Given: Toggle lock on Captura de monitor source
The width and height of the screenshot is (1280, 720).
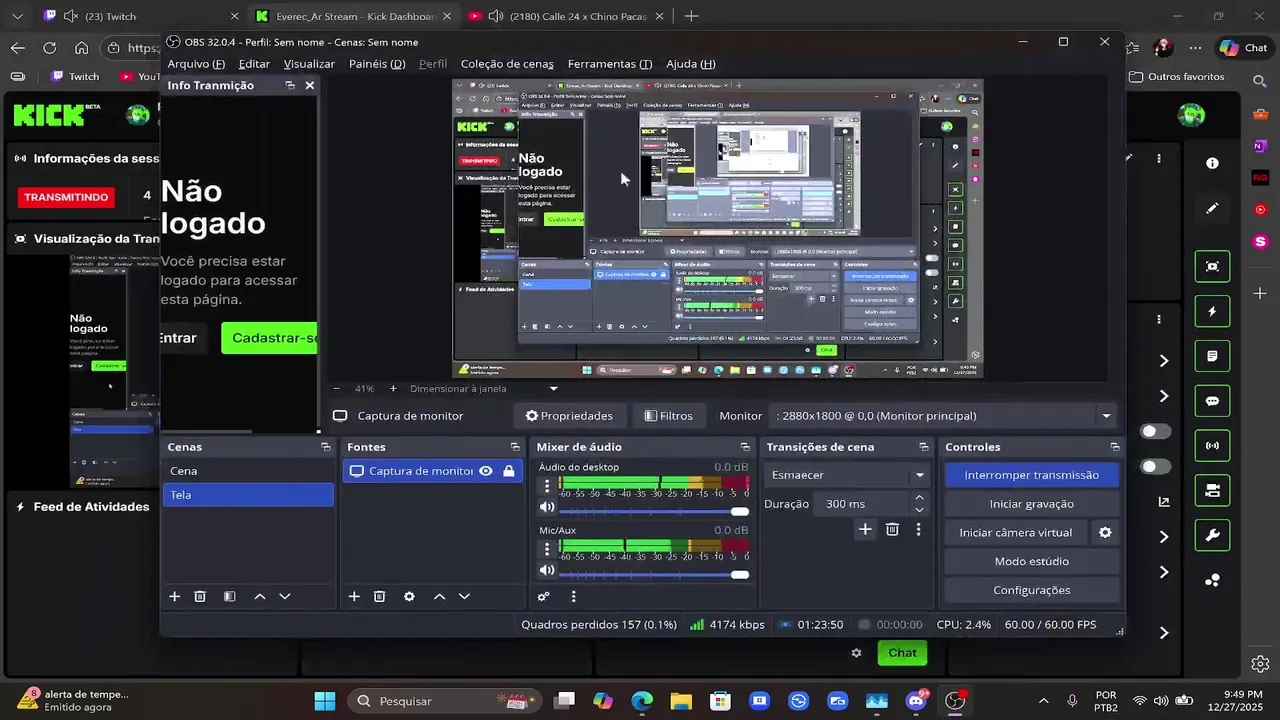Looking at the screenshot, I should click(x=509, y=471).
